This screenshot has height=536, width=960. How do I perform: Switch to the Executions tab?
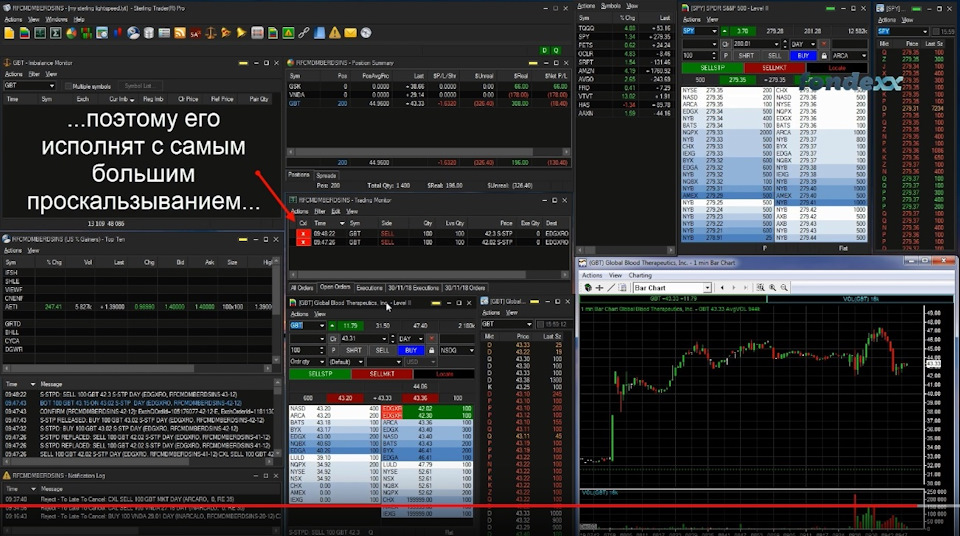coord(369,288)
